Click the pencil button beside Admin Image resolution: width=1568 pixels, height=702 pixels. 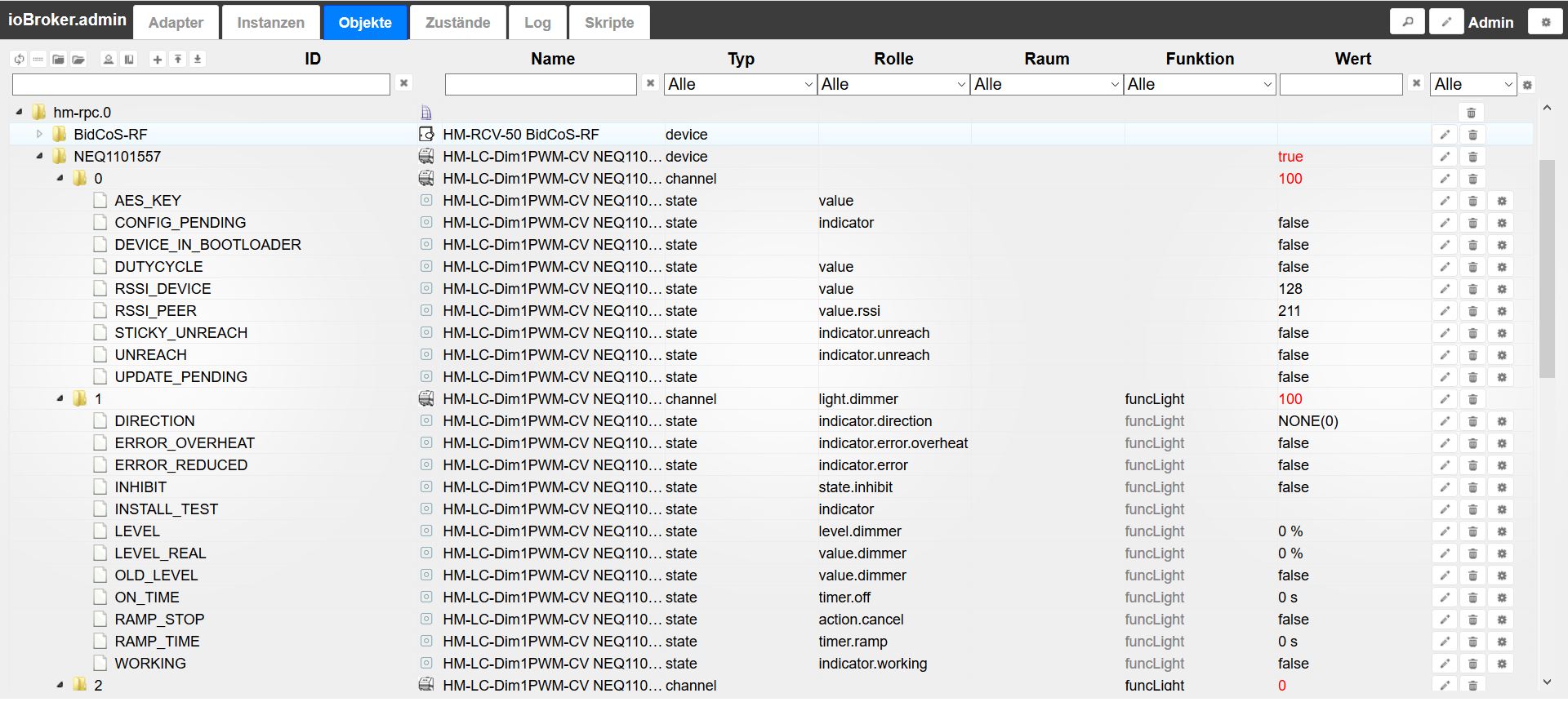1446,22
